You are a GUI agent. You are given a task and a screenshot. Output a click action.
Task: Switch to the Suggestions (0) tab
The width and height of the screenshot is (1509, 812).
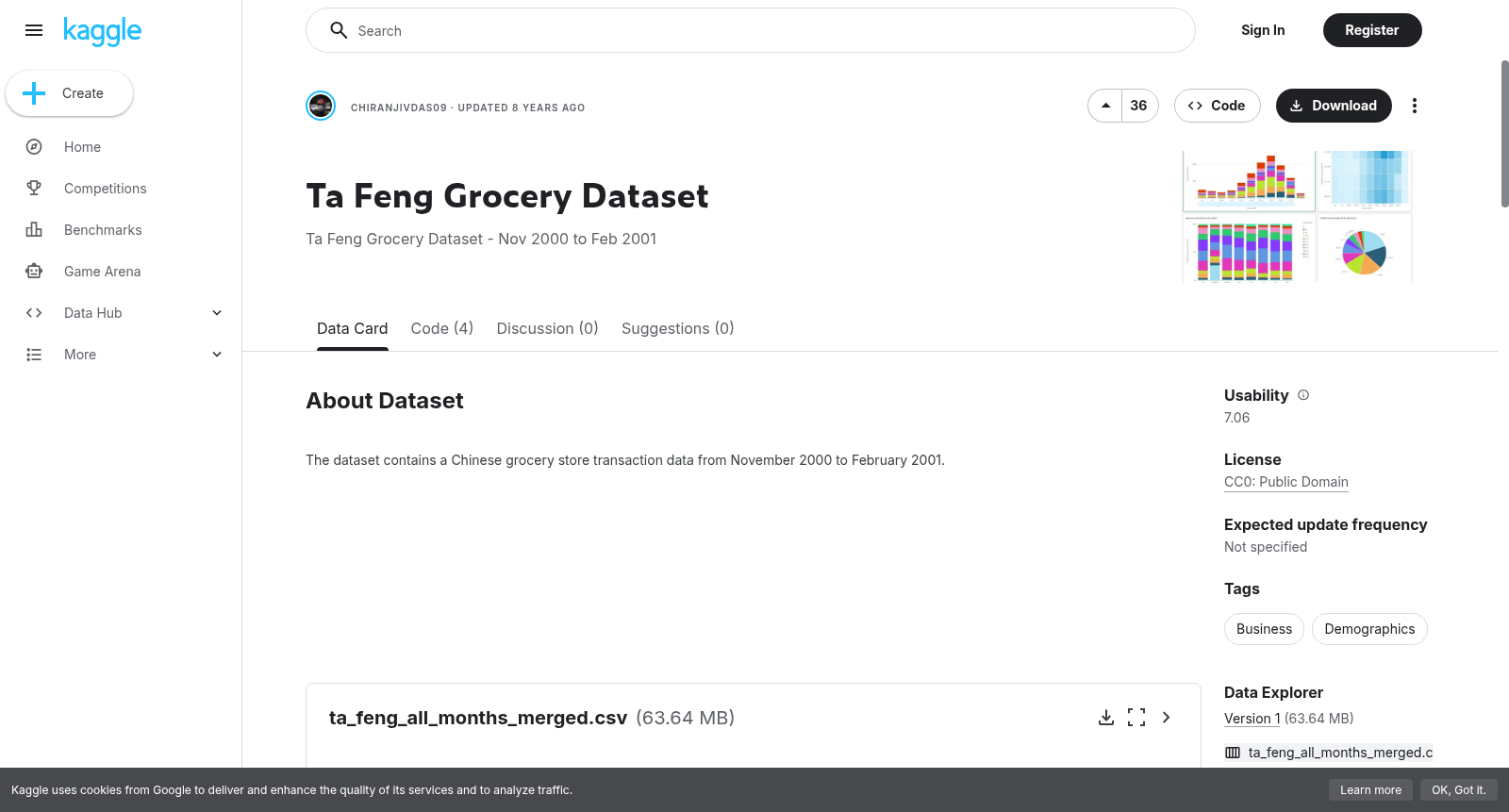pyautogui.click(x=678, y=328)
